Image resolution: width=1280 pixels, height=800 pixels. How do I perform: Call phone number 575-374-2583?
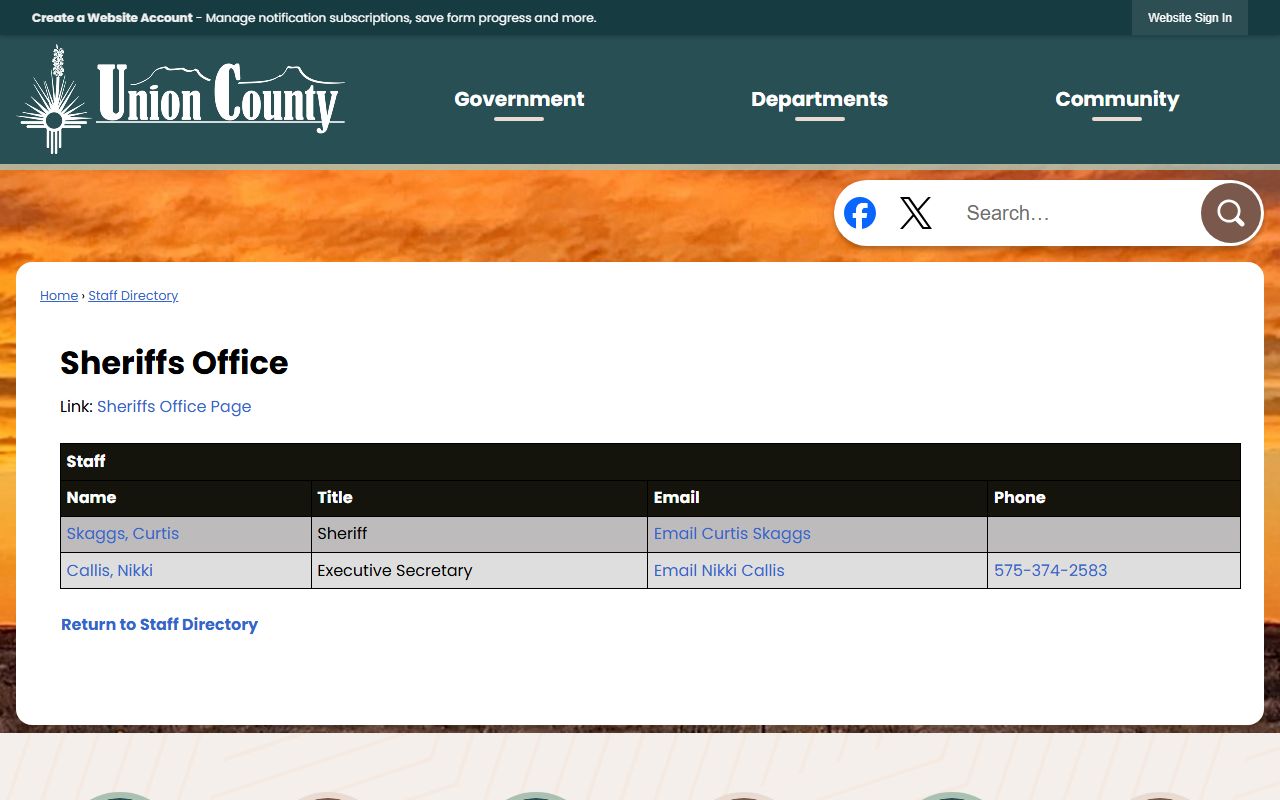coord(1050,571)
